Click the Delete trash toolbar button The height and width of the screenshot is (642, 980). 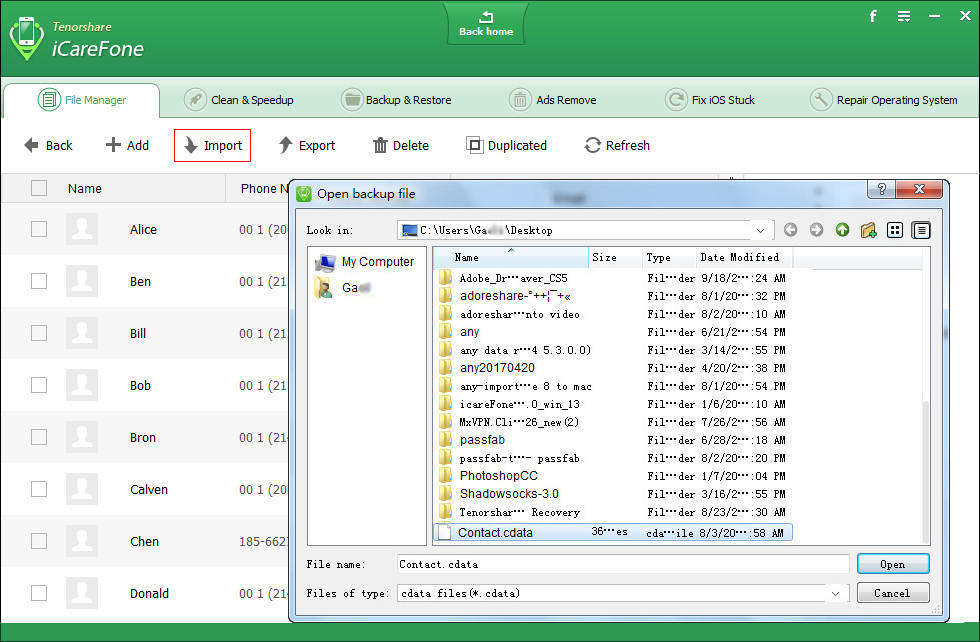400,145
